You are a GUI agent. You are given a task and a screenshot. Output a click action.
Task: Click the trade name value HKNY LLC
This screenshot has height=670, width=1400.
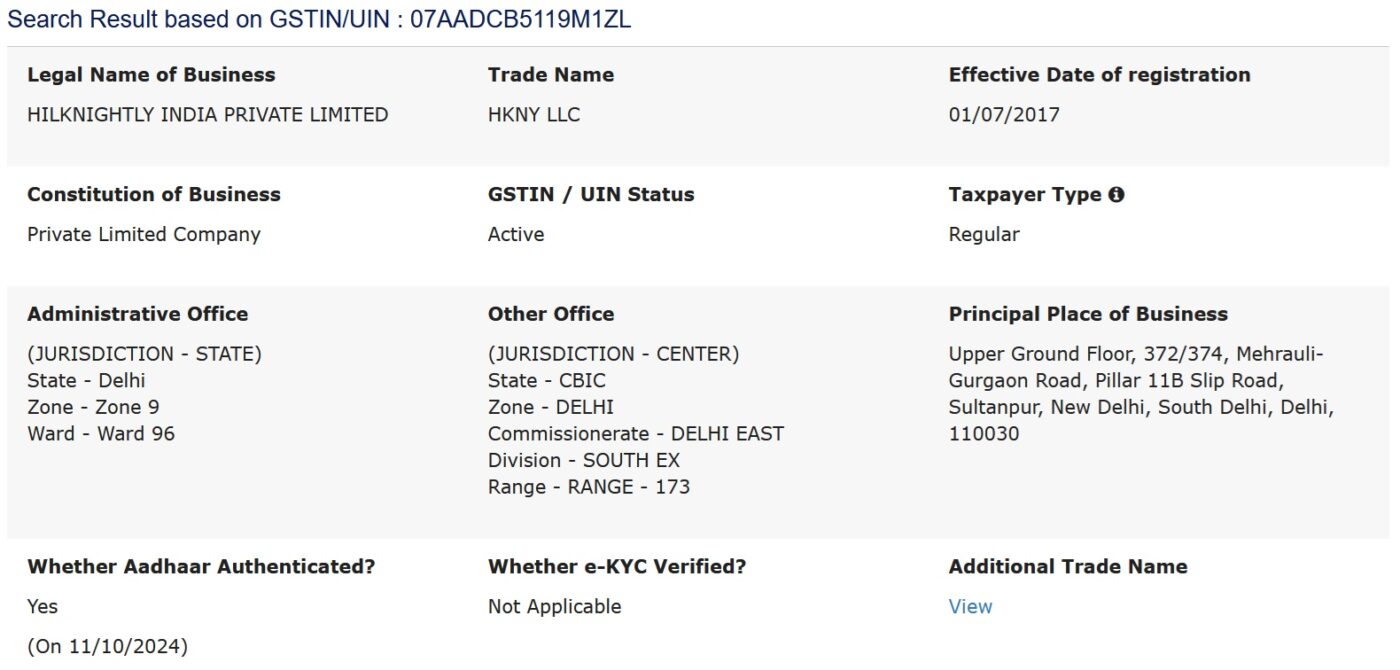pos(533,115)
